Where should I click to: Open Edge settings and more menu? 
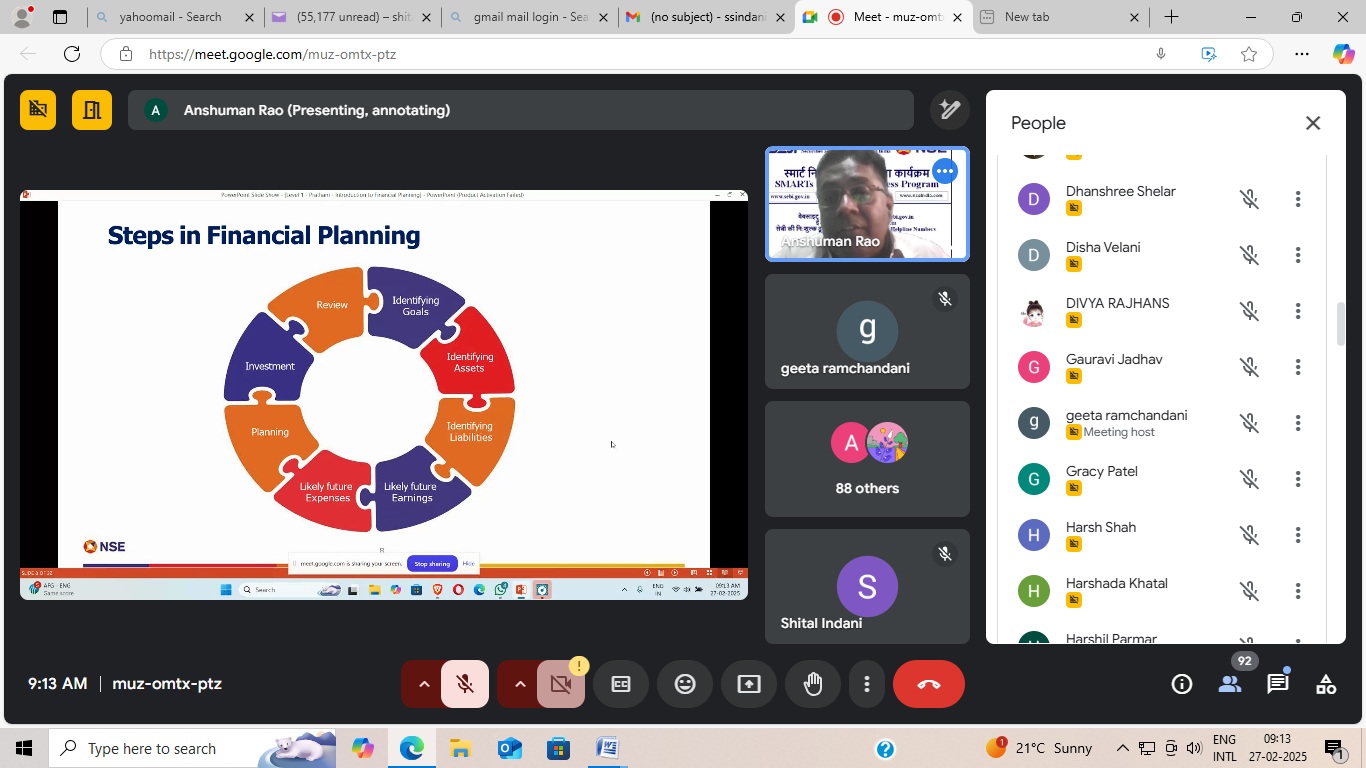1302,54
